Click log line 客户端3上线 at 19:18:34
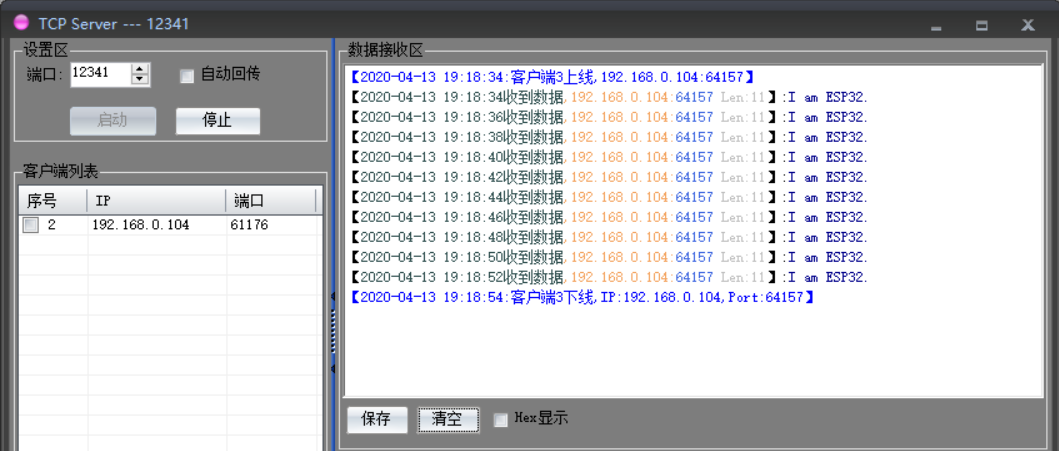Image resolution: width=1059 pixels, height=451 pixels. pos(552,77)
